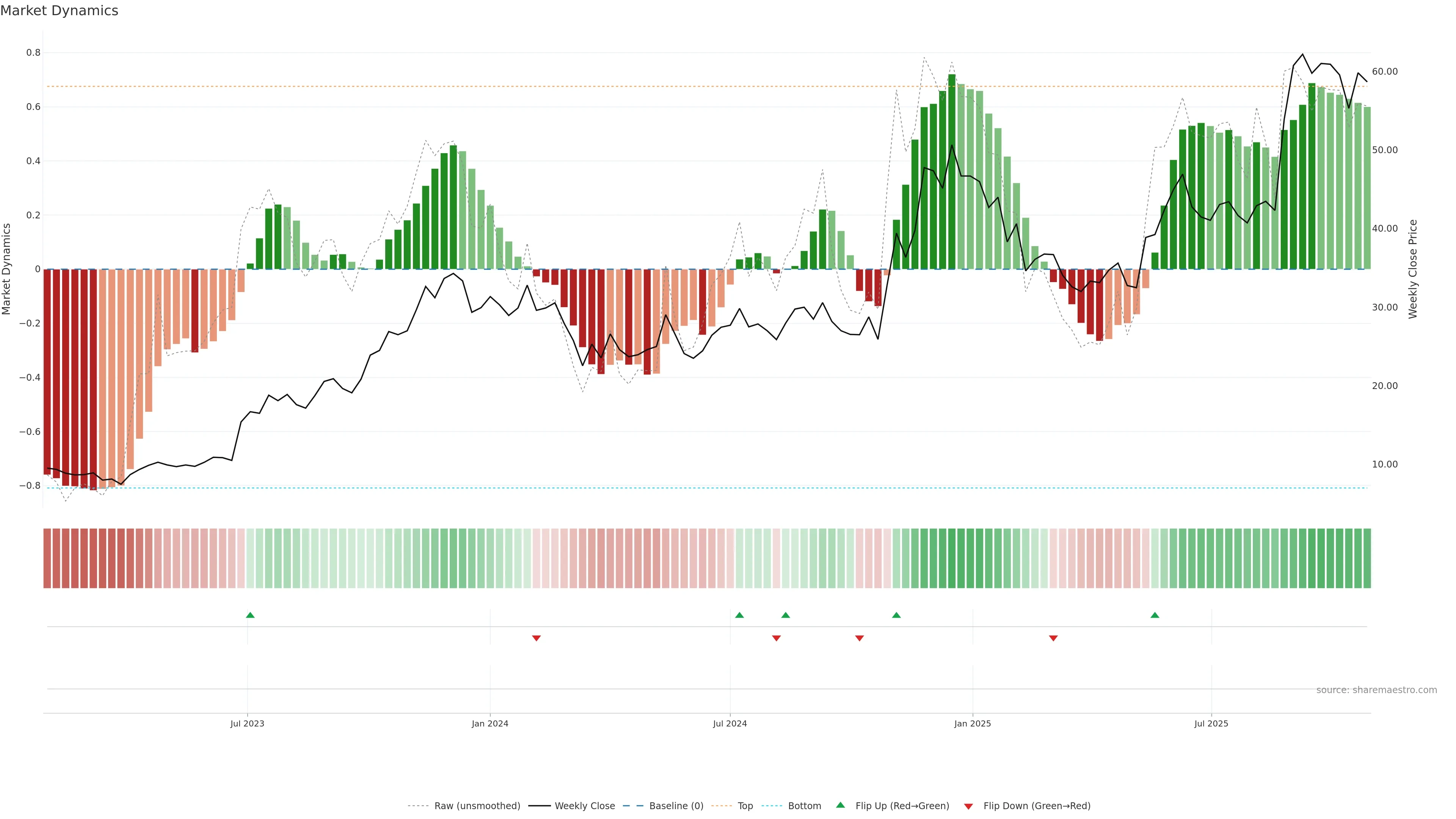Click the green Flip Up marker nearest before Jan 2025
Image resolution: width=1456 pixels, height=819 pixels.
point(896,615)
